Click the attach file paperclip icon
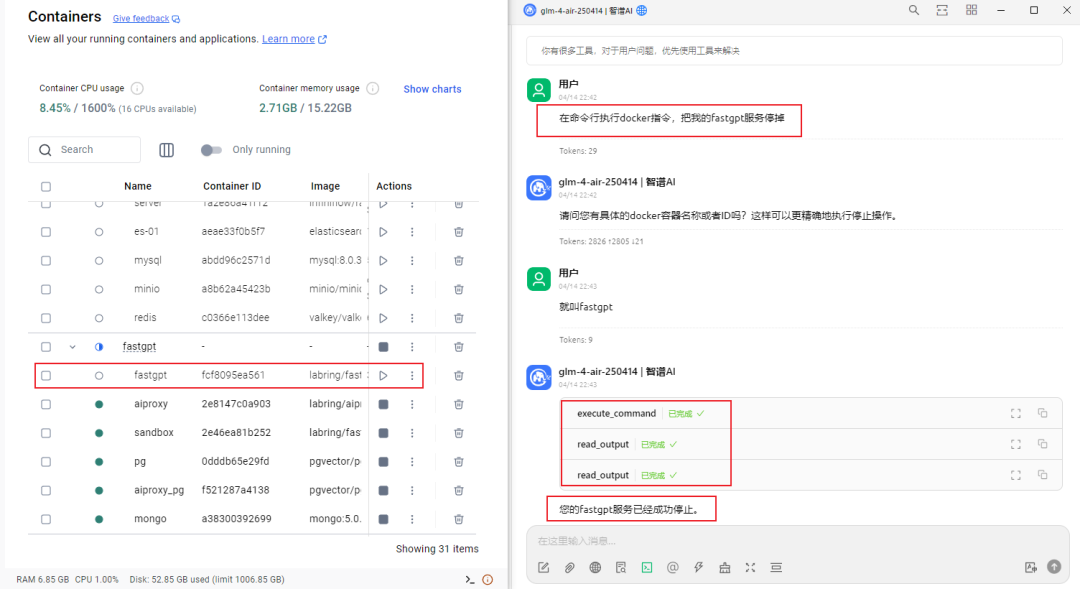Image resolution: width=1080 pixels, height=589 pixels. point(570,568)
